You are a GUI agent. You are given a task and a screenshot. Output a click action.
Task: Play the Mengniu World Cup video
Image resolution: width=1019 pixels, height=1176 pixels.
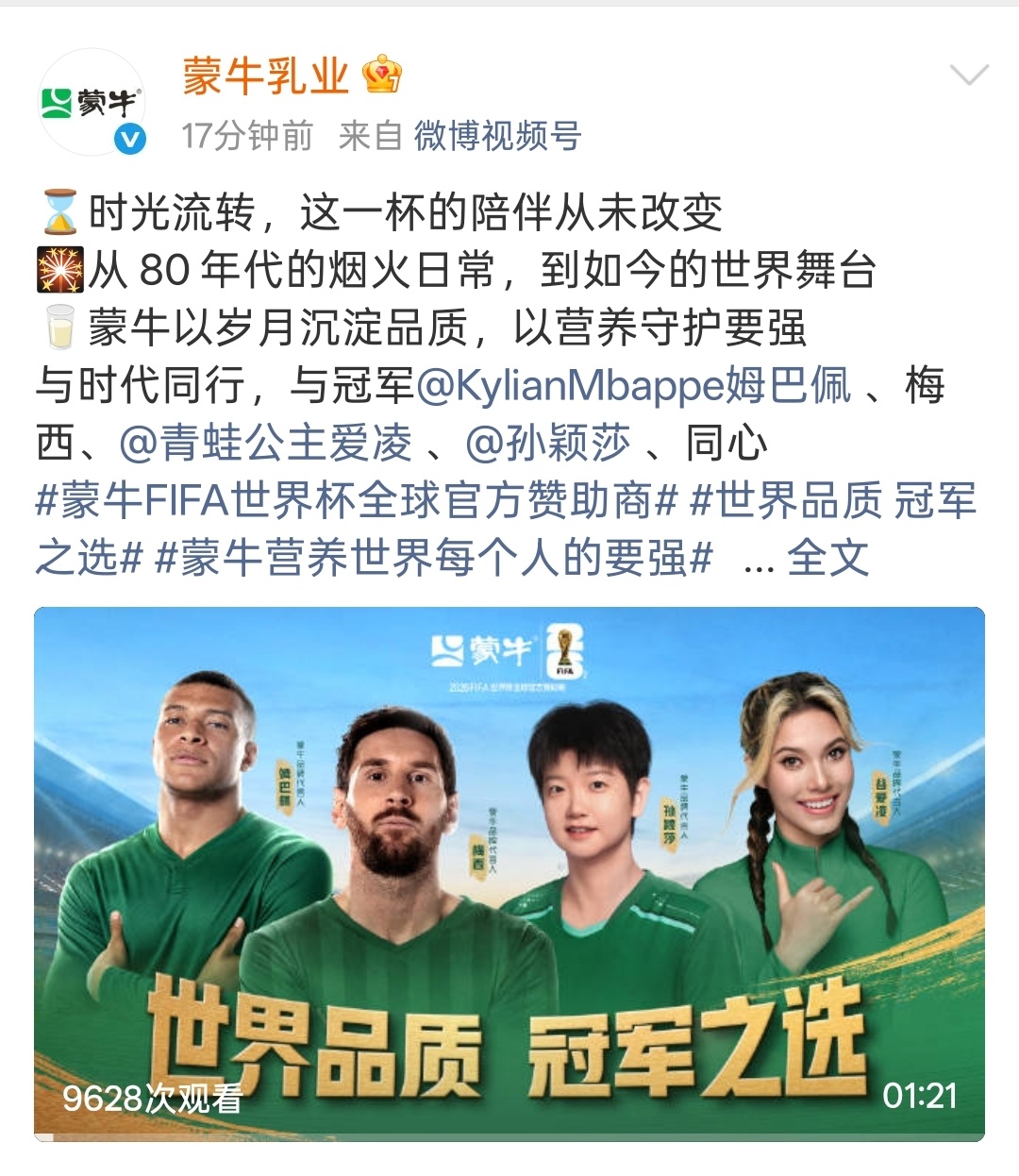click(509, 873)
